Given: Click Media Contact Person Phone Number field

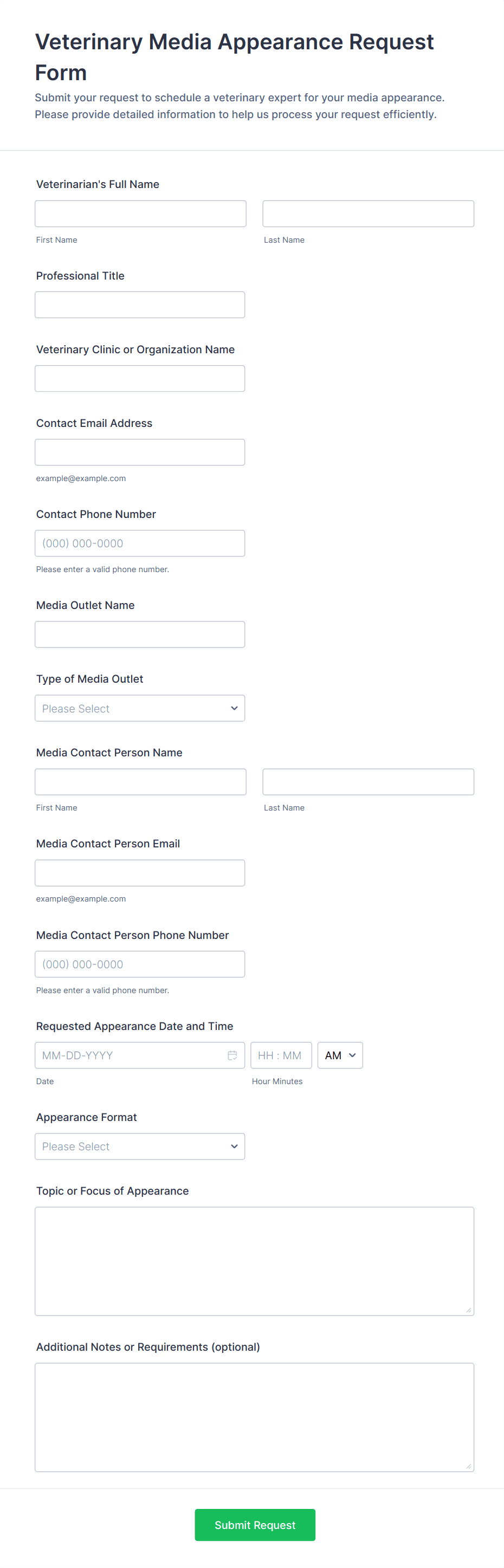Looking at the screenshot, I should tap(139, 963).
